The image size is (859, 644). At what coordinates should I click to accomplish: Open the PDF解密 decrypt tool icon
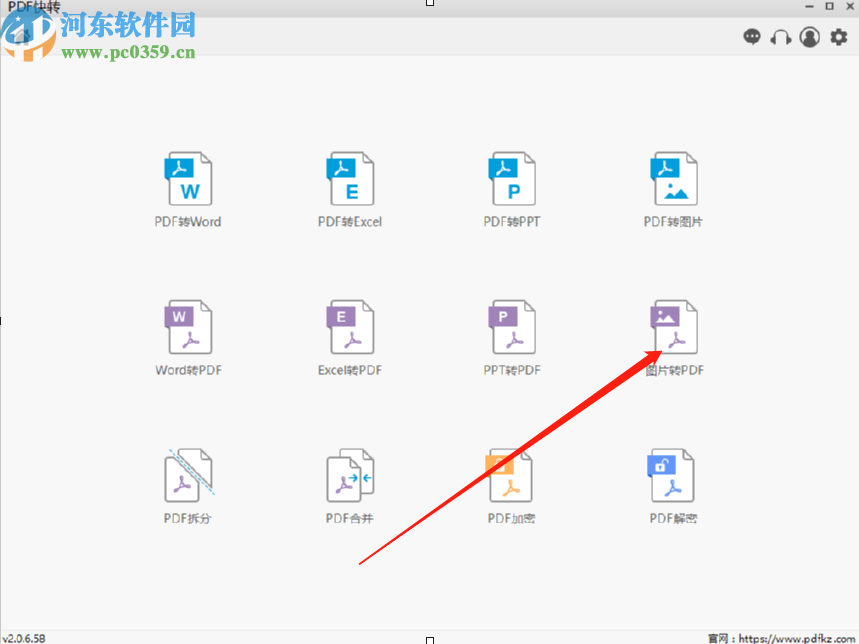tap(671, 475)
